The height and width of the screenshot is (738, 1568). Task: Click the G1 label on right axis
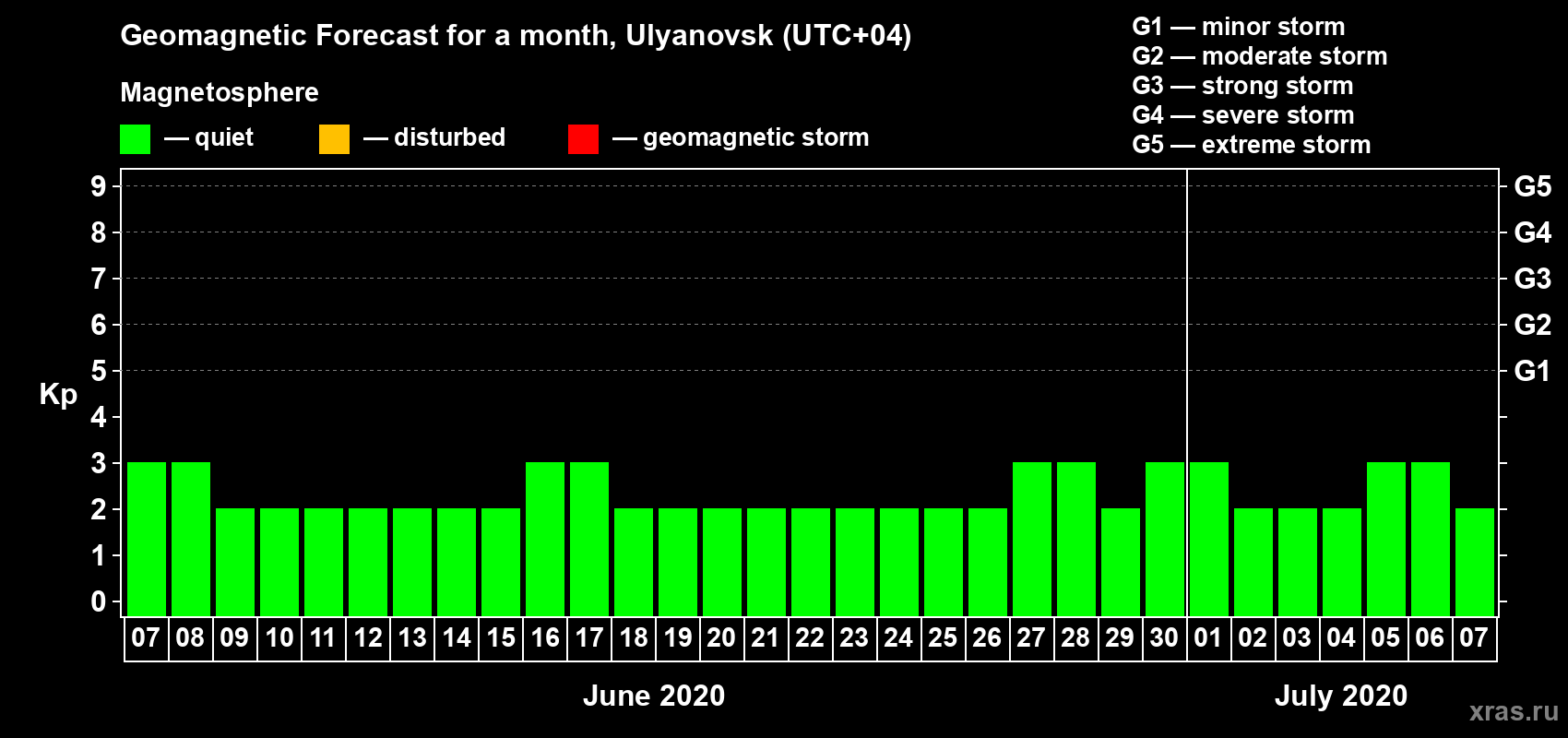click(x=1533, y=371)
